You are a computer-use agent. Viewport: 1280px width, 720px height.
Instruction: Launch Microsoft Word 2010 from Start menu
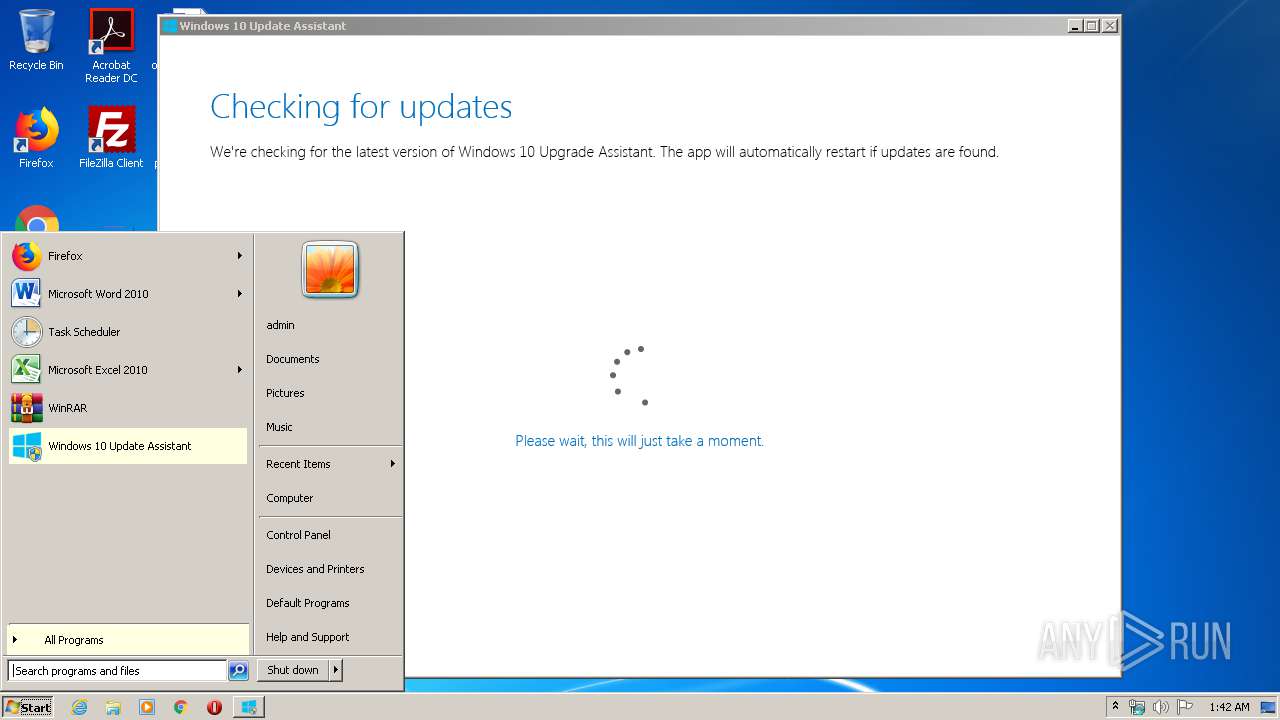[x=127, y=294]
